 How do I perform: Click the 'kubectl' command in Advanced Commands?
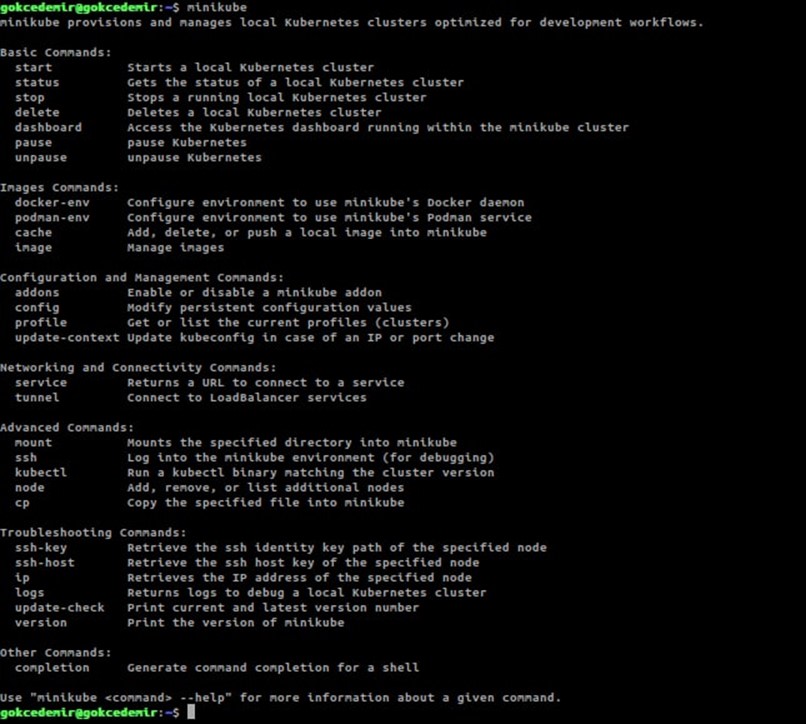click(41, 473)
